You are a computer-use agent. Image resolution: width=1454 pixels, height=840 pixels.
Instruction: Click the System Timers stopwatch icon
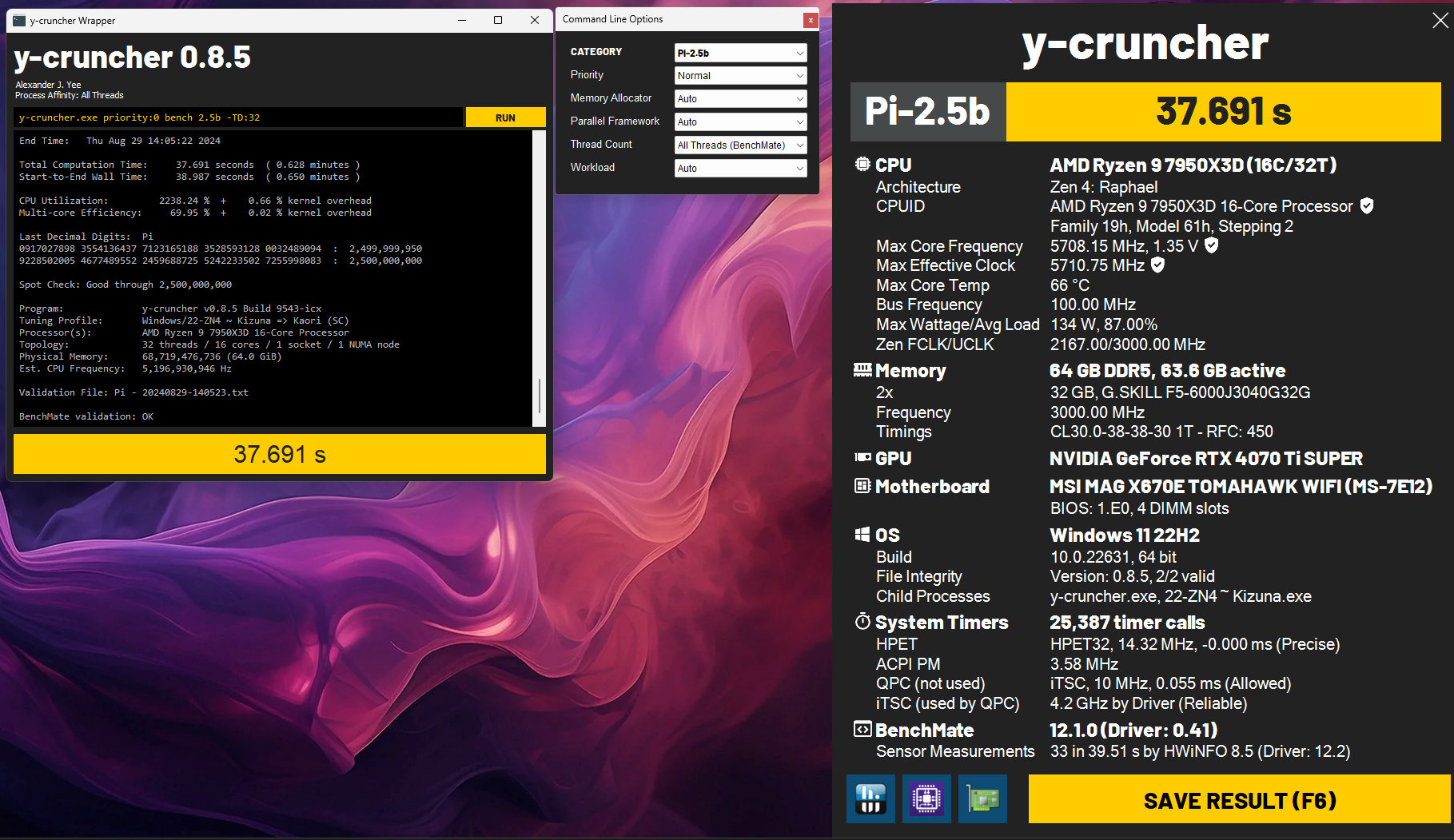[862, 622]
